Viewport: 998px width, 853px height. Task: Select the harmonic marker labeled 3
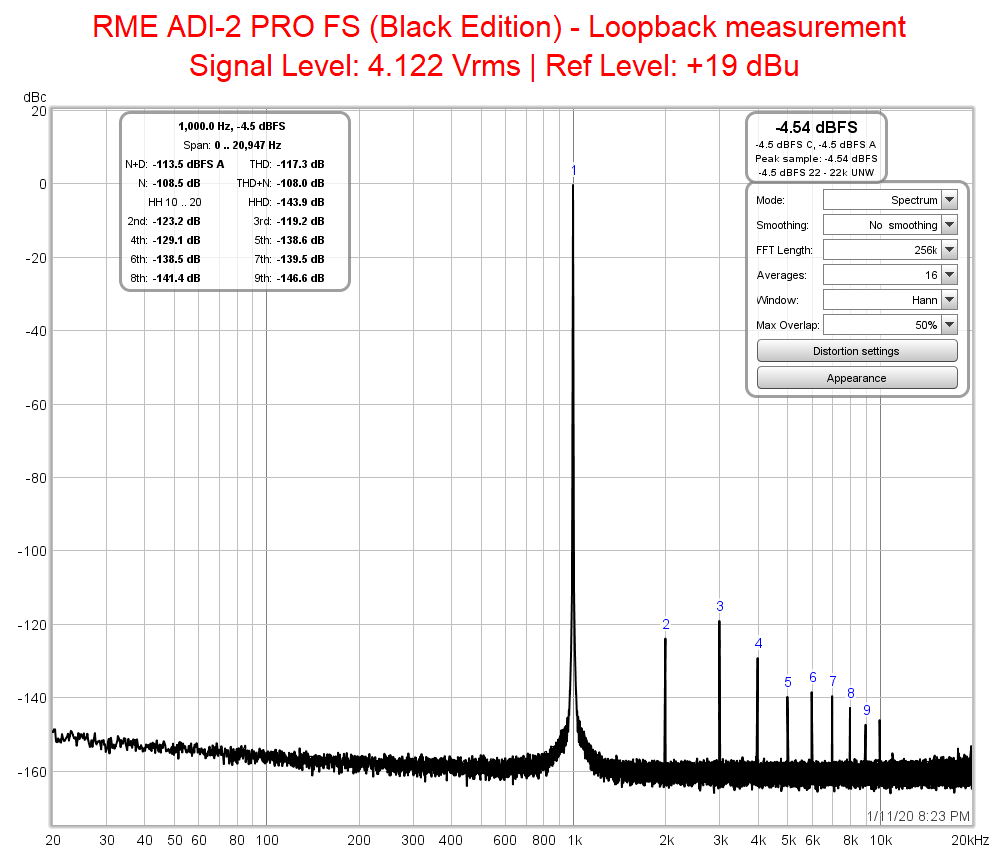coord(720,606)
